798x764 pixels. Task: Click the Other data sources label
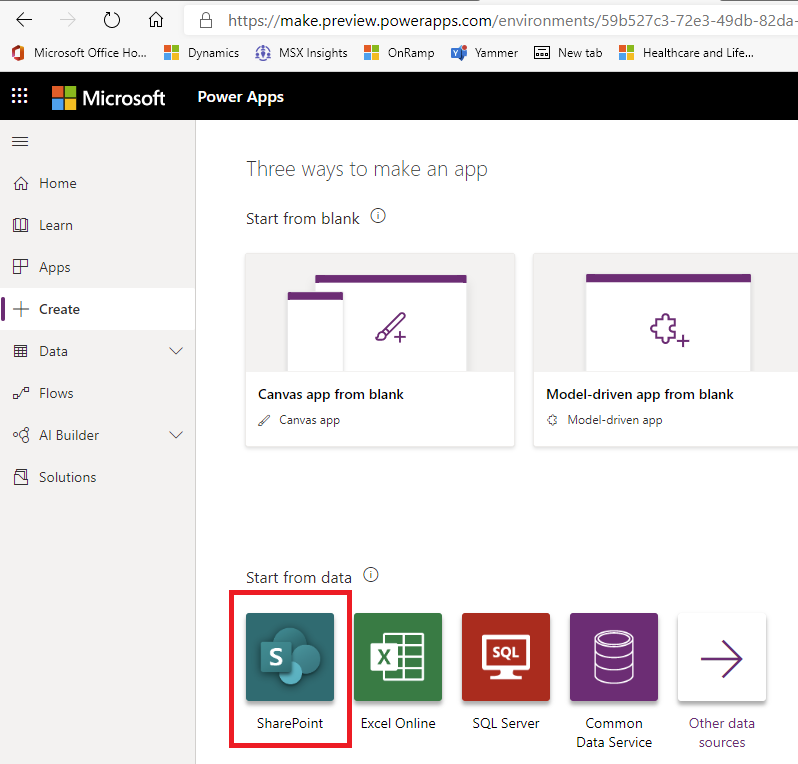pyautogui.click(x=722, y=733)
